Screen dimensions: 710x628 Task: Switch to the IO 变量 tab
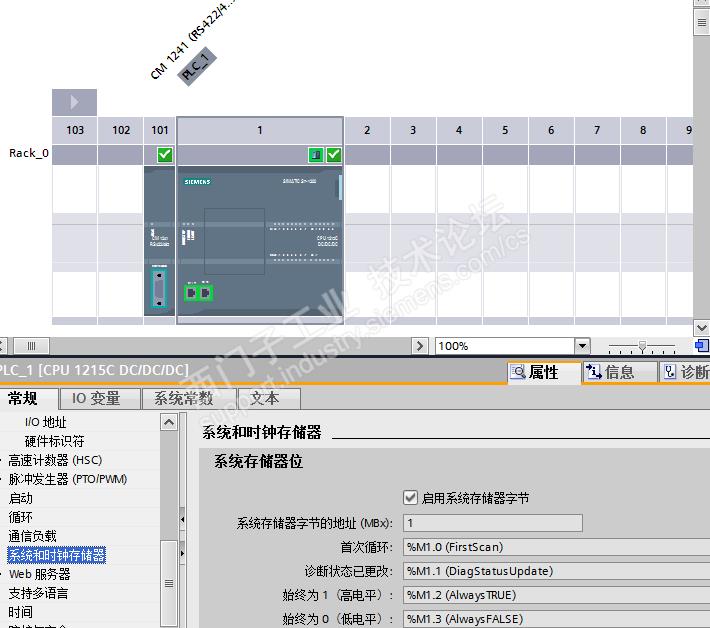pos(100,398)
